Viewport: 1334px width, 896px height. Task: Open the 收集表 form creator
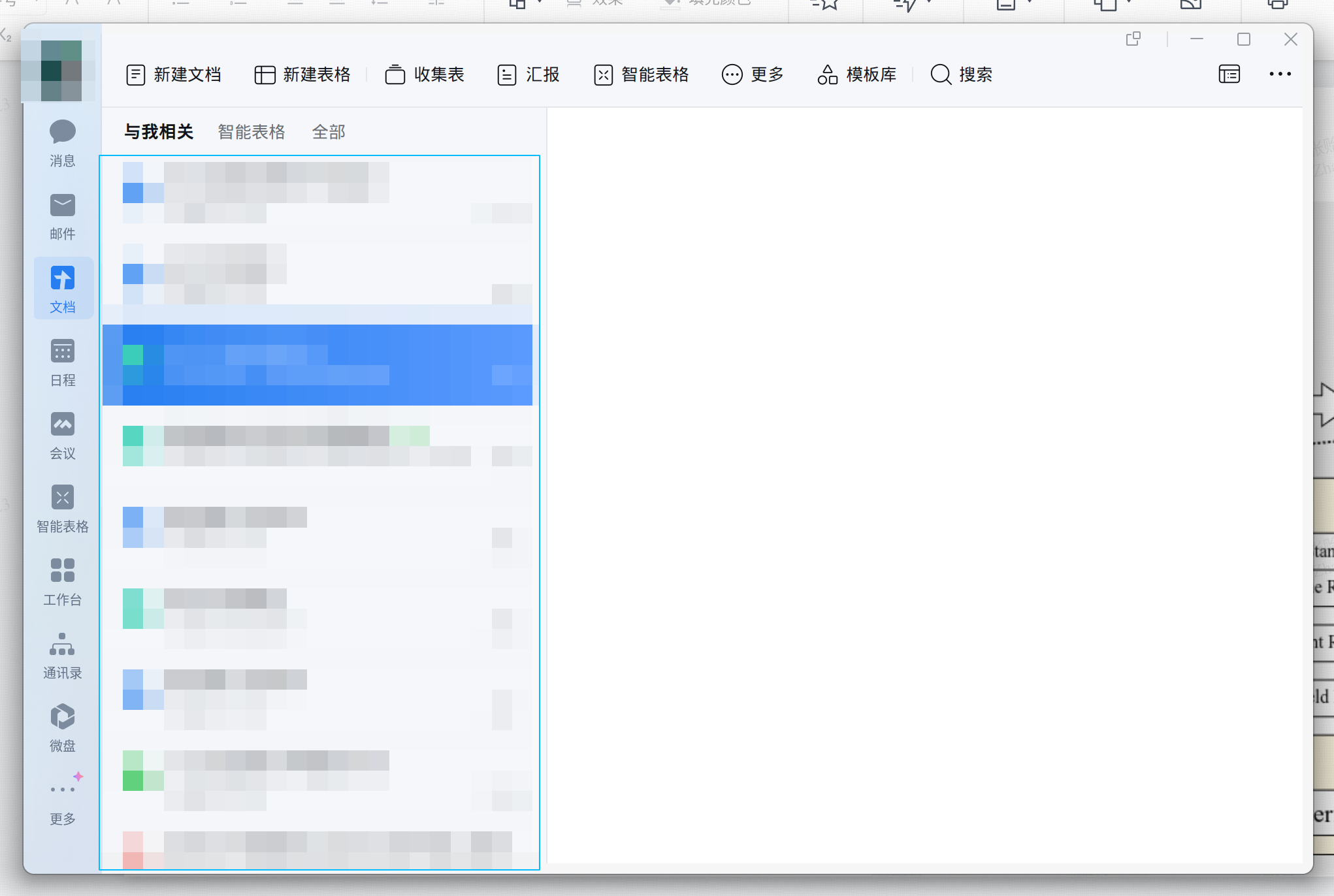click(425, 74)
